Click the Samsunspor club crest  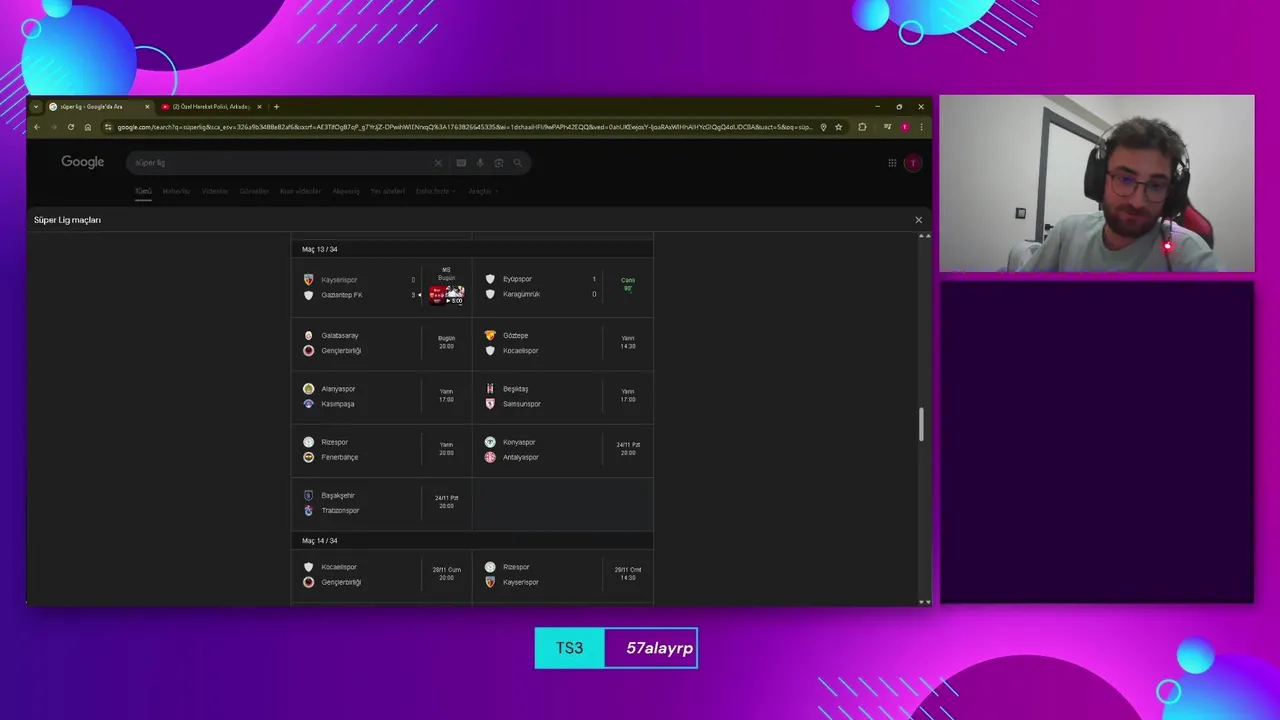coord(490,404)
